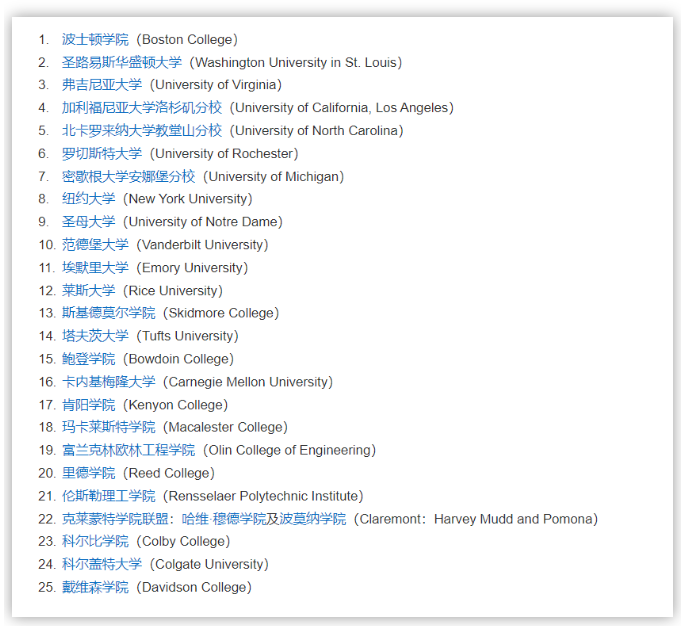Click the text (Bowdoin College)
The width and height of the screenshot is (683, 626).
(x=179, y=359)
